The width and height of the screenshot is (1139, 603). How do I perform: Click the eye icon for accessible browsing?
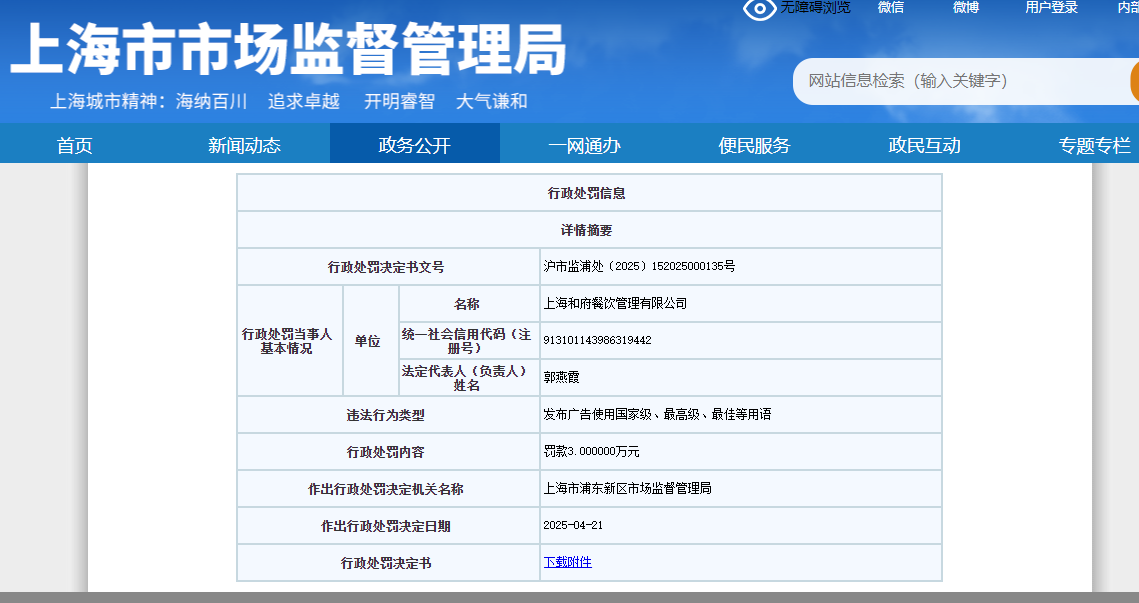pyautogui.click(x=759, y=9)
